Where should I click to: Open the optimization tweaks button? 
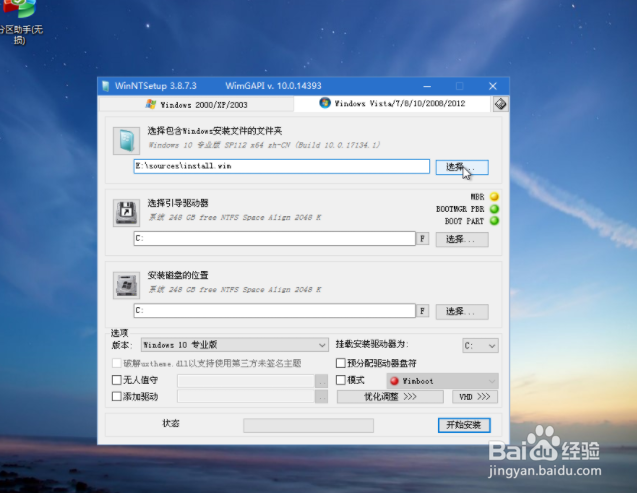point(390,397)
